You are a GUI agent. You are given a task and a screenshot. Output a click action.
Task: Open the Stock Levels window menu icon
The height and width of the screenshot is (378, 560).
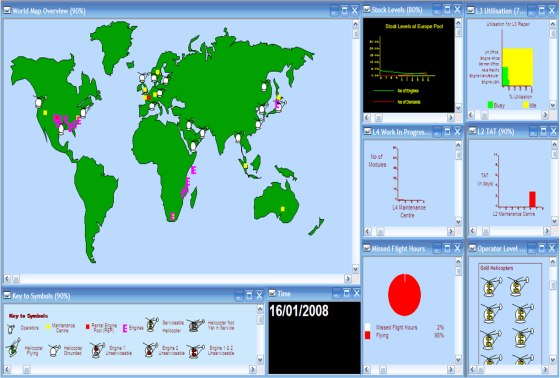coord(367,10)
